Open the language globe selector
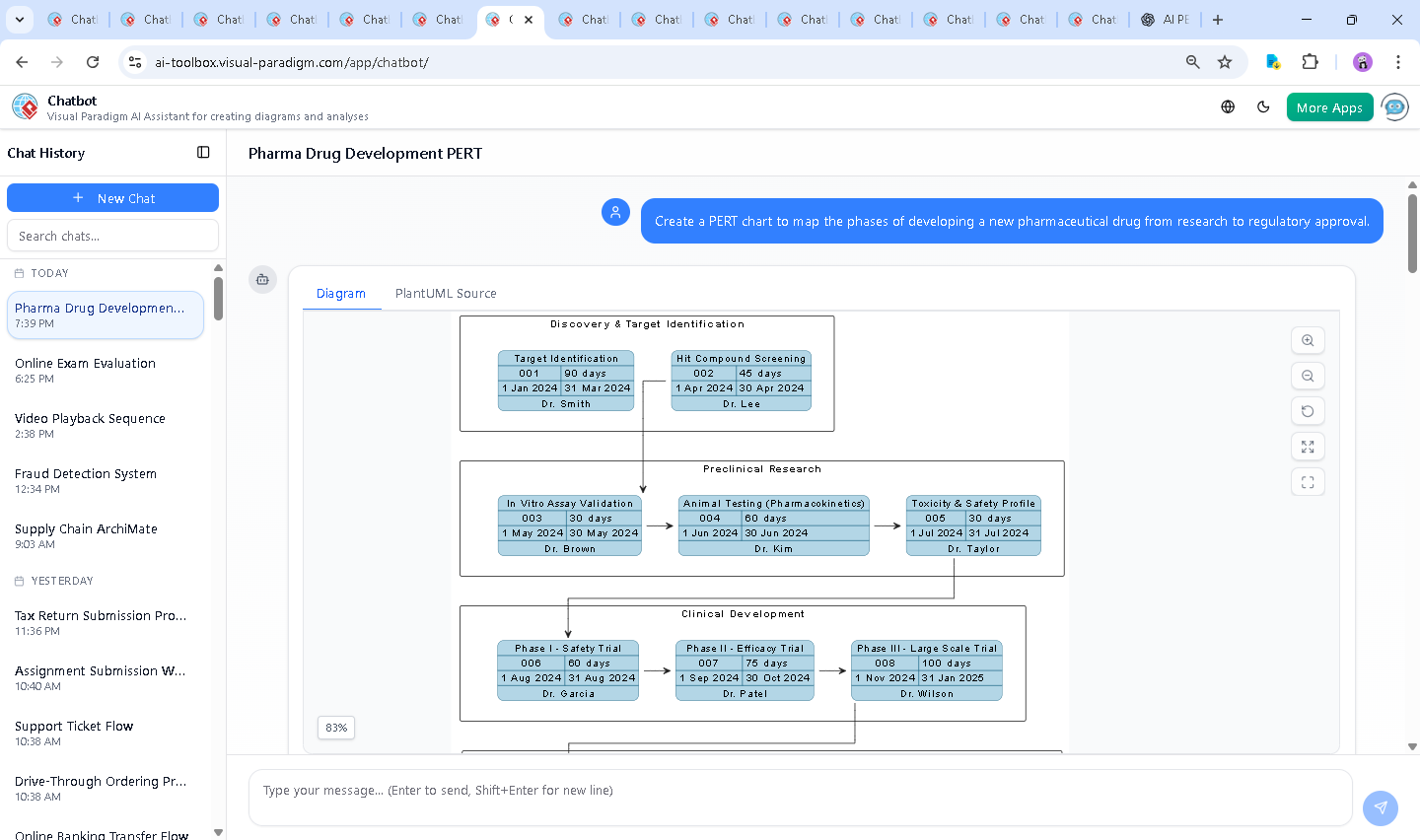This screenshot has height=840, width=1420. (1228, 107)
